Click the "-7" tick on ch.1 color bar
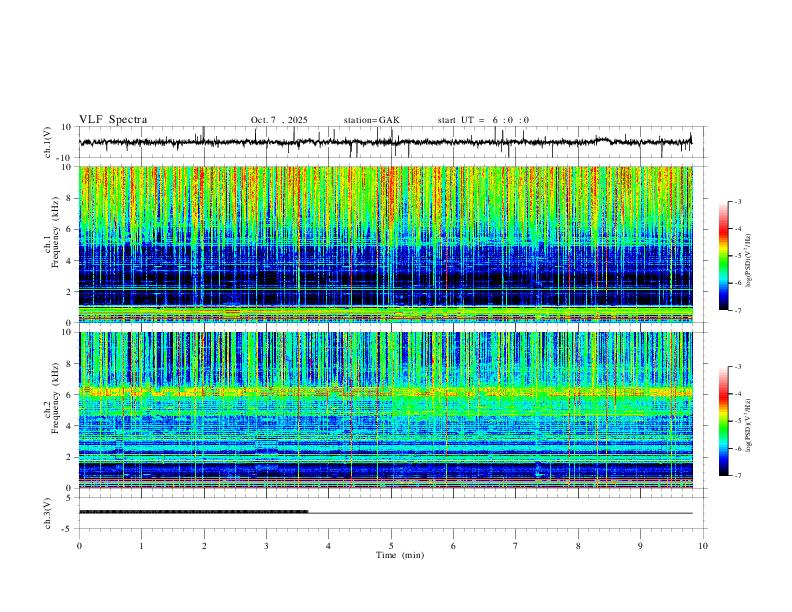The image size is (792, 612). 737,310
